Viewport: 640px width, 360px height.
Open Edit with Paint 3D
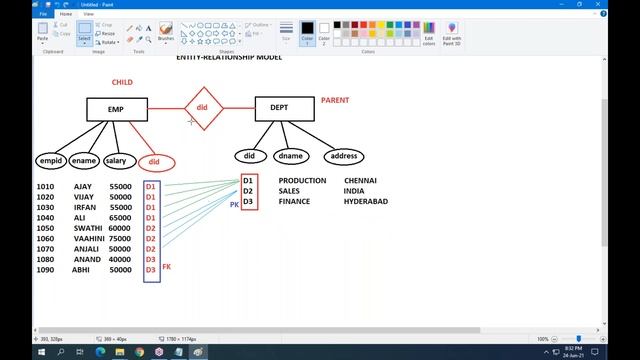click(451, 33)
